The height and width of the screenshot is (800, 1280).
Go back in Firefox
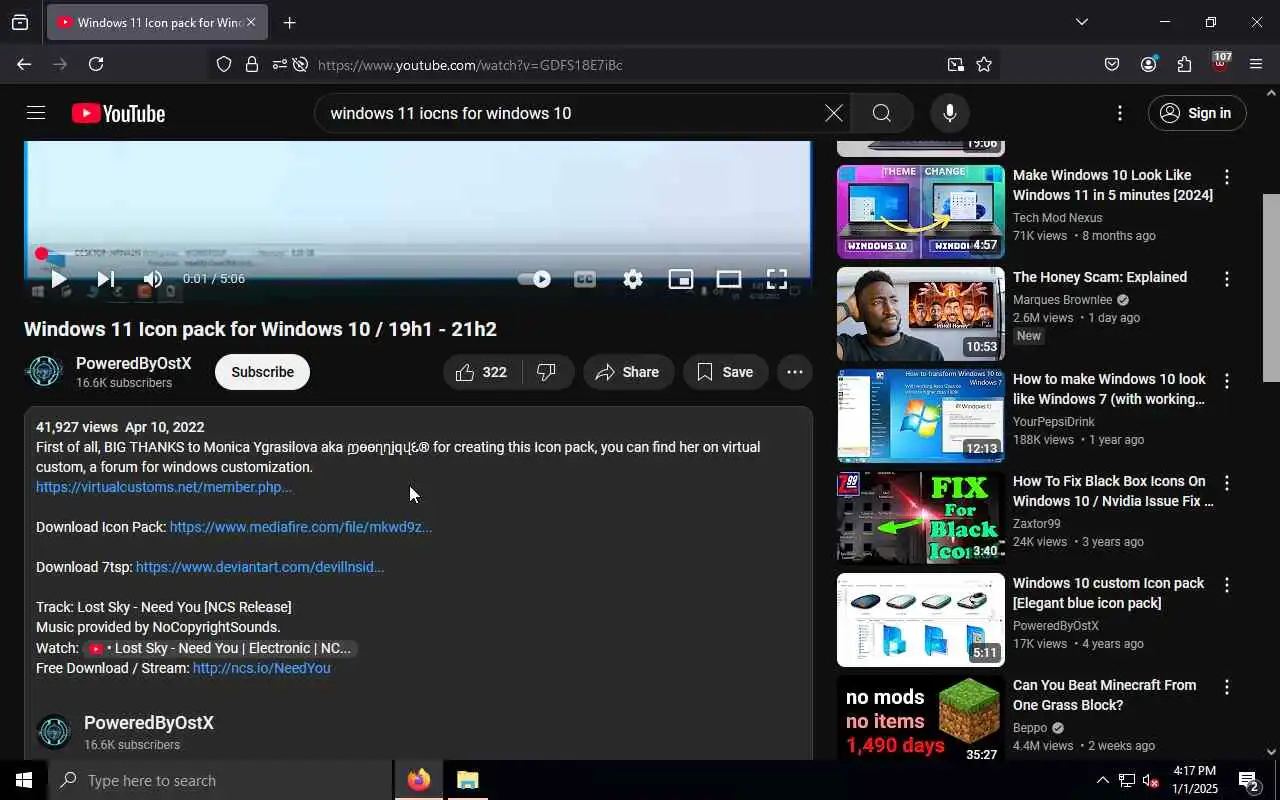24,64
